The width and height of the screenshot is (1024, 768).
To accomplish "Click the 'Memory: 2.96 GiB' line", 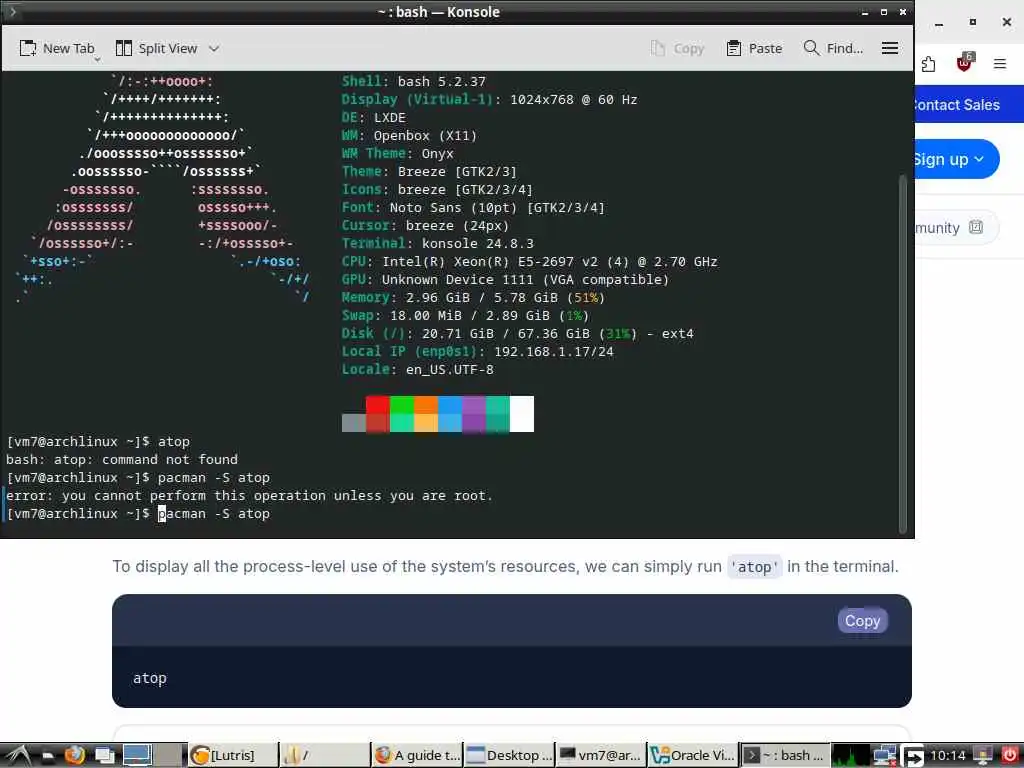I will point(473,298).
